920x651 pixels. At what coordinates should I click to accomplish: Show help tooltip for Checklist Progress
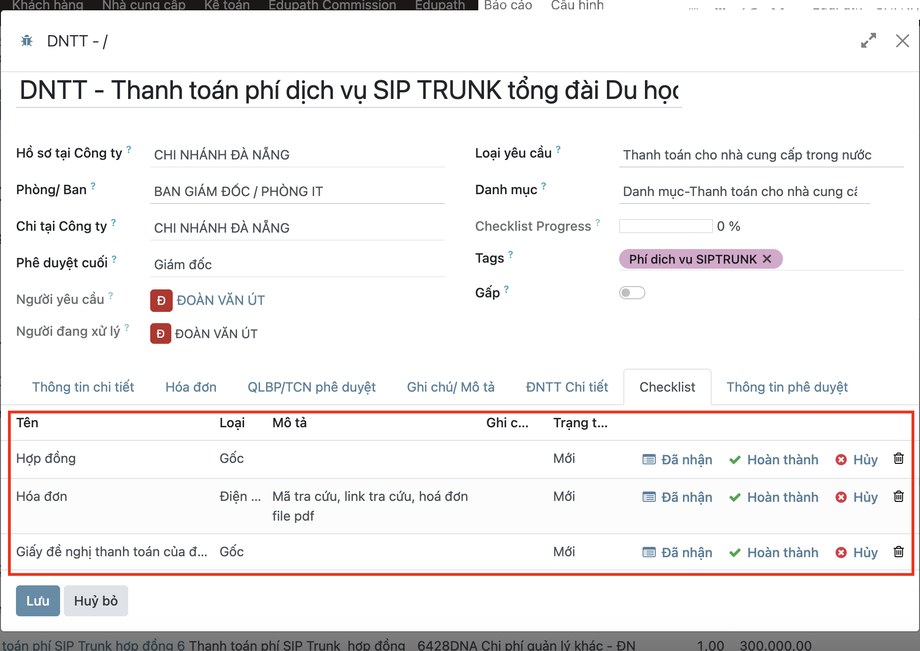(x=597, y=222)
